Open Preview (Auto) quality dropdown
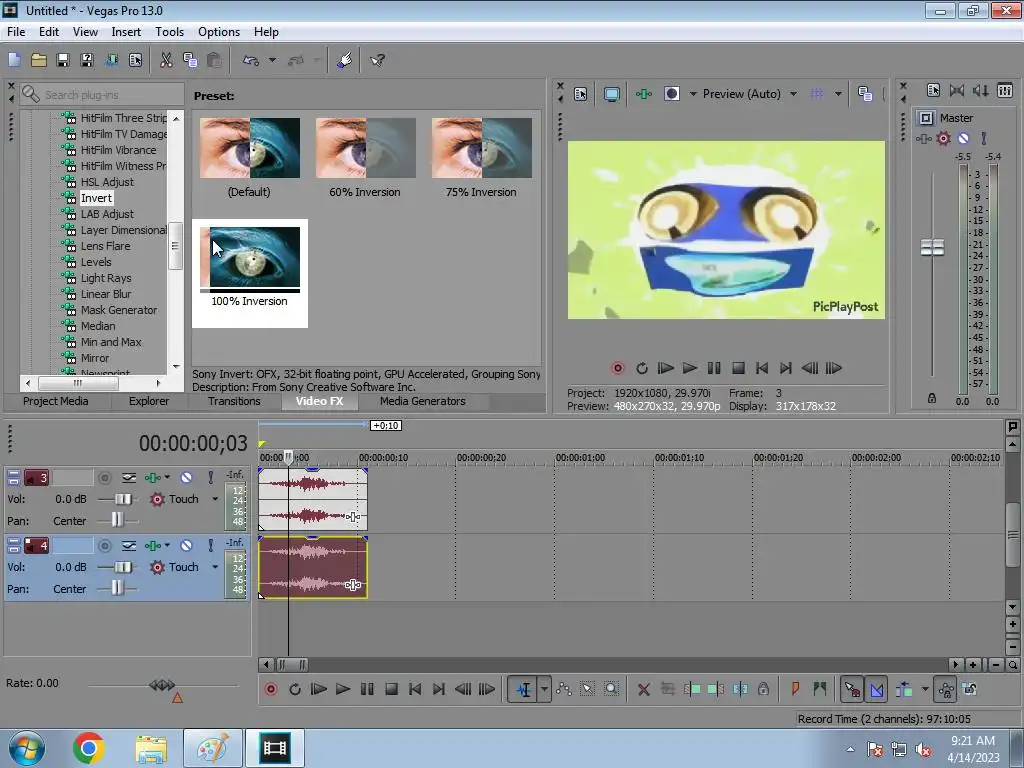1024x768 pixels. (793, 94)
